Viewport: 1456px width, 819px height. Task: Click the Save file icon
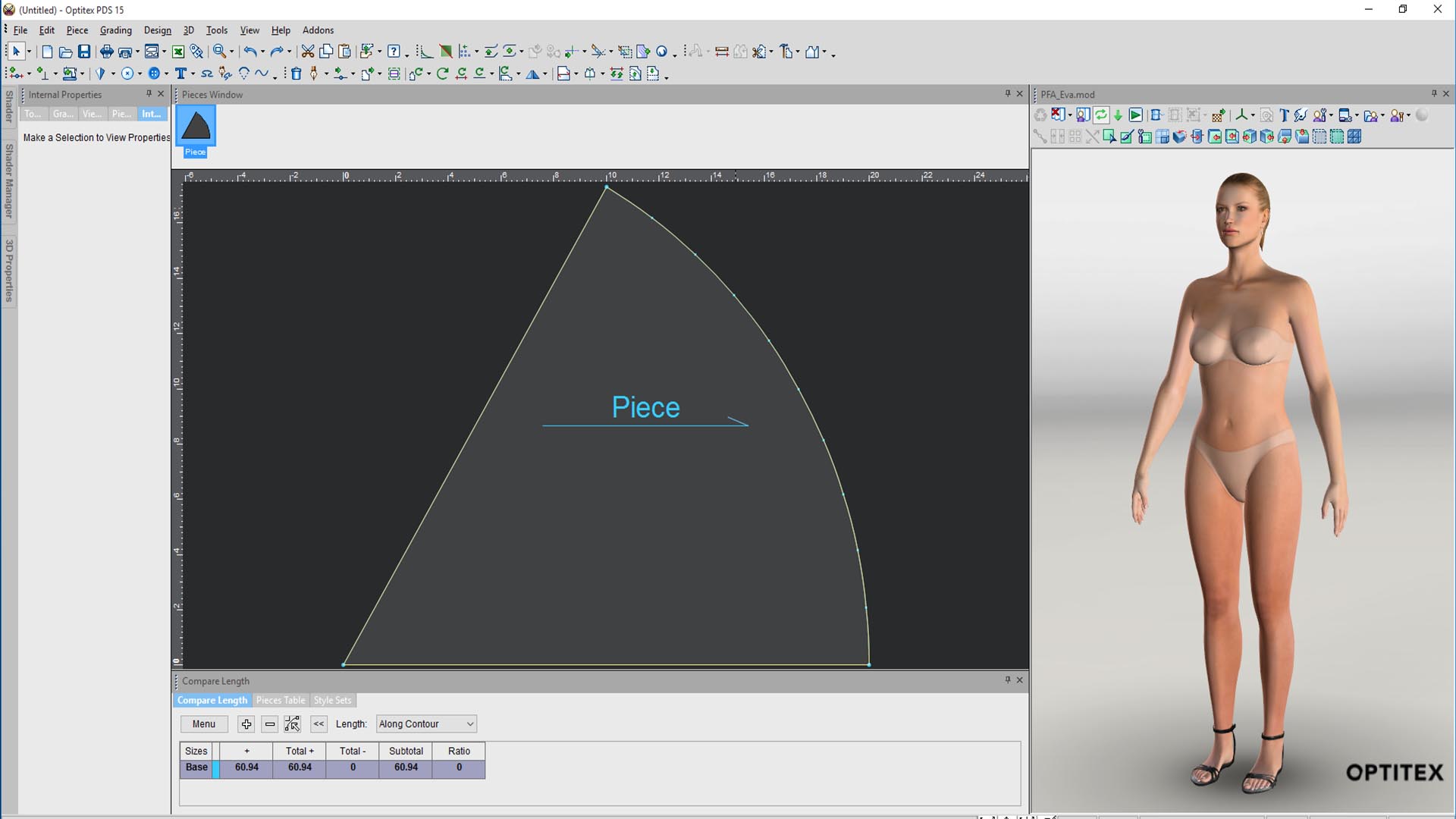tap(84, 52)
